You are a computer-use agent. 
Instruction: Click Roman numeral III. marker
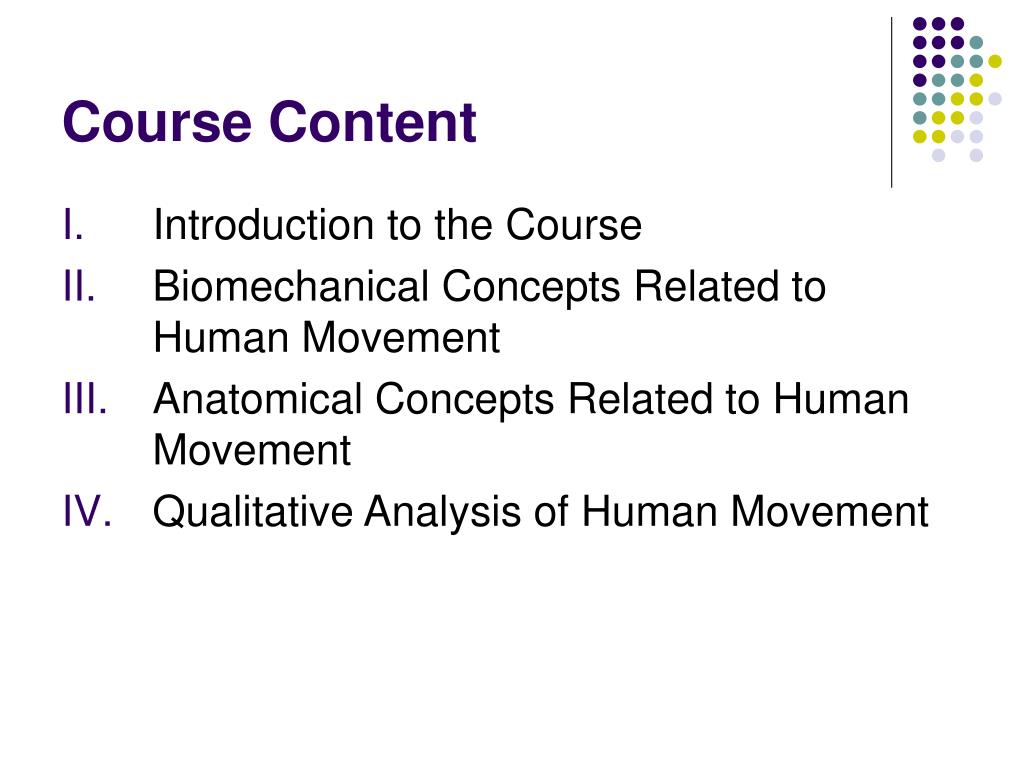(x=85, y=399)
